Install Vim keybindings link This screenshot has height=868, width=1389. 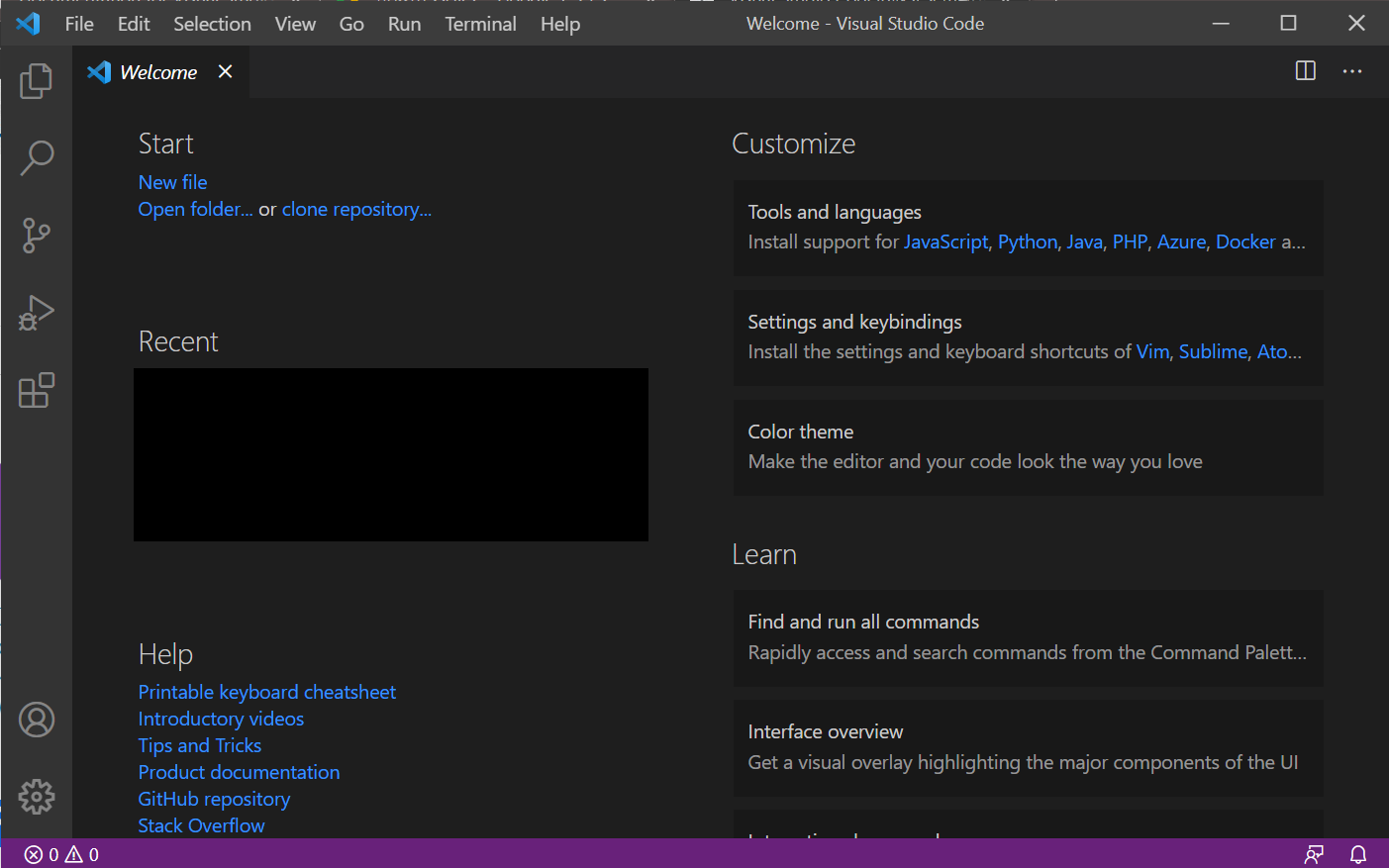tap(1152, 351)
